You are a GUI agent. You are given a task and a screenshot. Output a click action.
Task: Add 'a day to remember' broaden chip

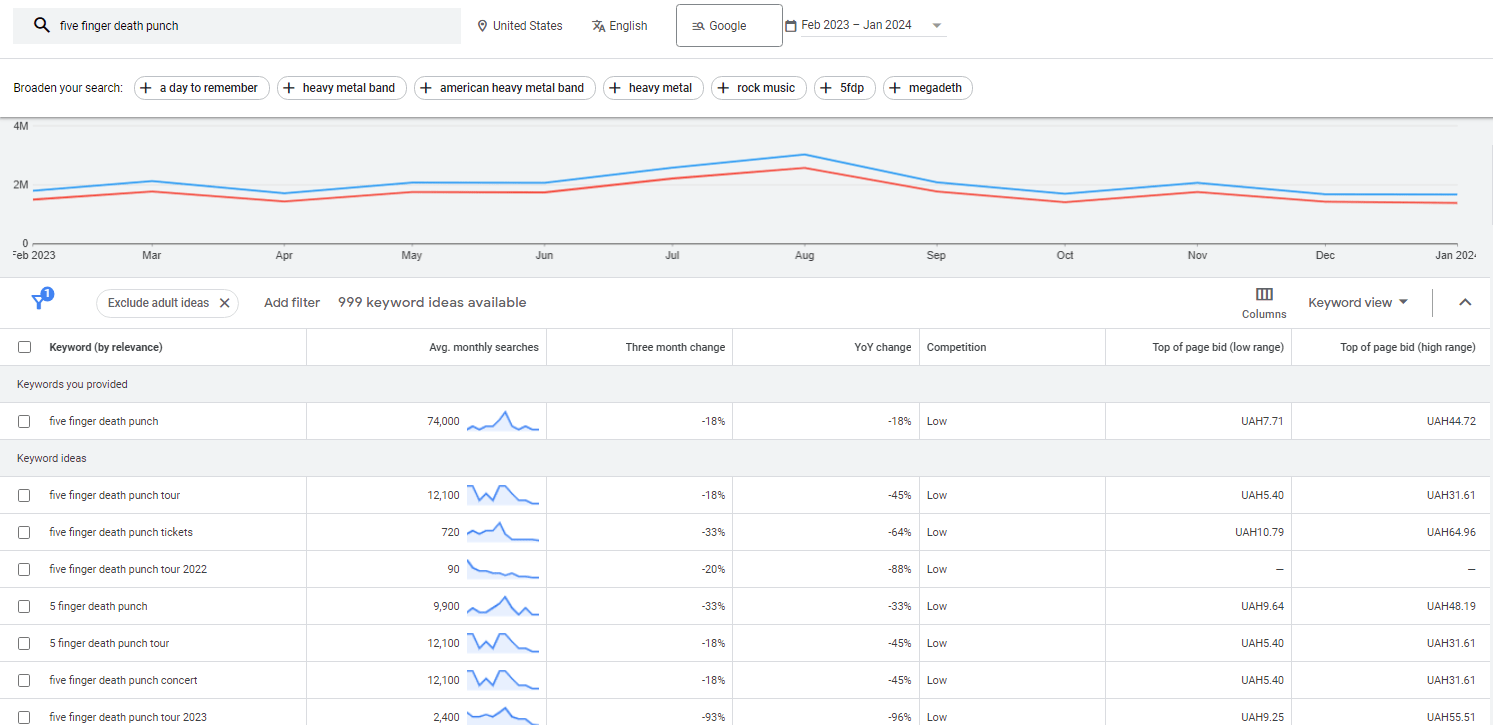(x=202, y=88)
